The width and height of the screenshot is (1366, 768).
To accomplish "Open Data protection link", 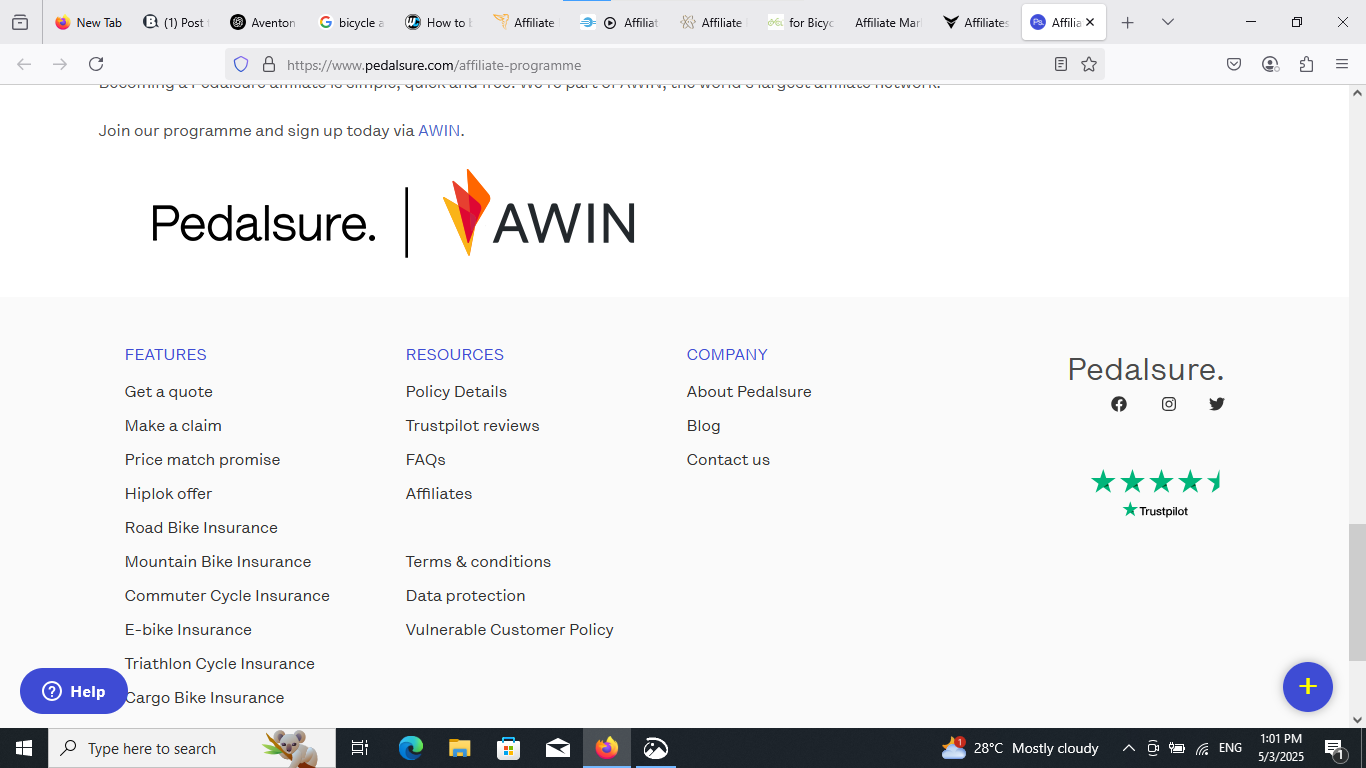I will click(x=465, y=596).
